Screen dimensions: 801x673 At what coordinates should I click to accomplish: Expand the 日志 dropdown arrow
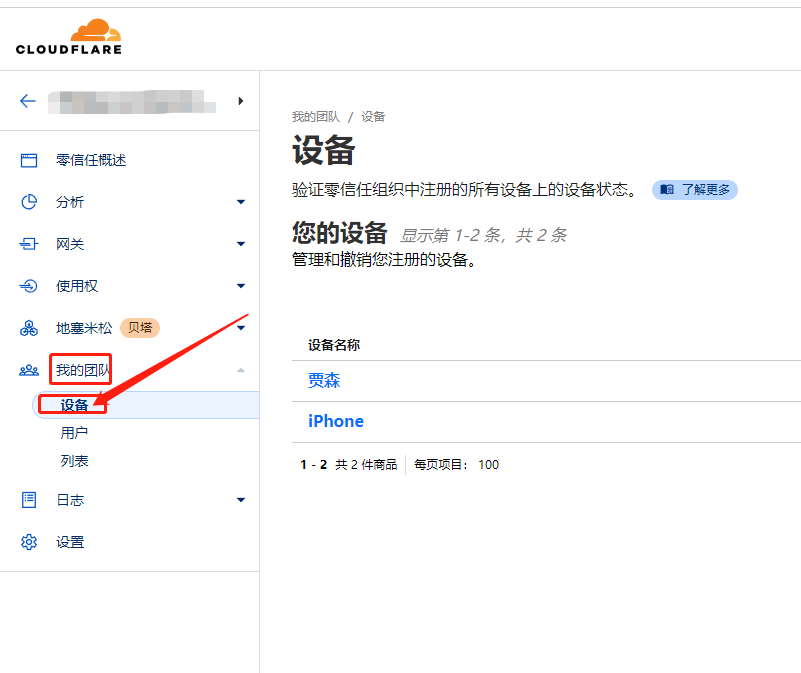(240, 500)
